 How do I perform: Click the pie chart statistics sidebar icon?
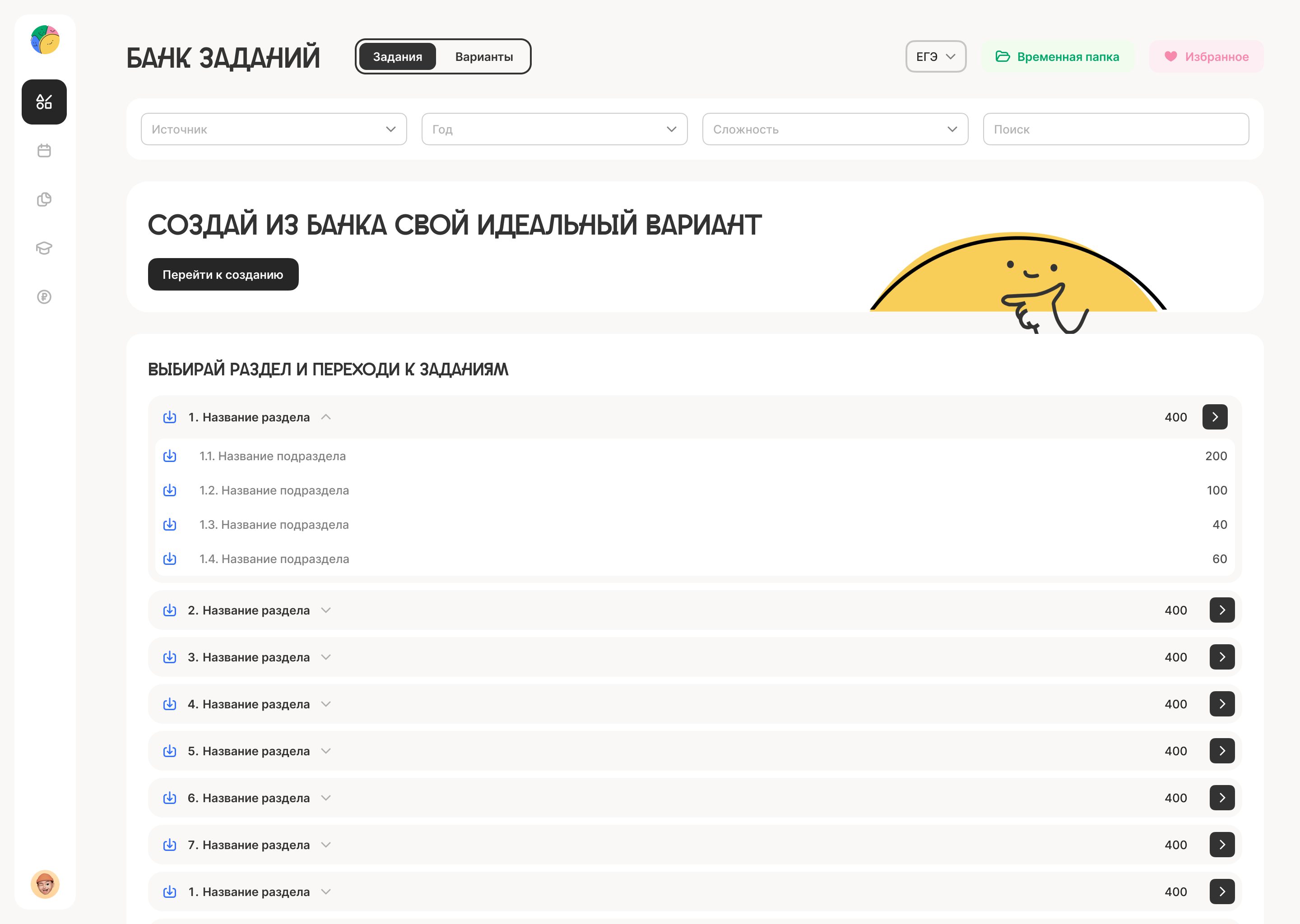click(44, 199)
